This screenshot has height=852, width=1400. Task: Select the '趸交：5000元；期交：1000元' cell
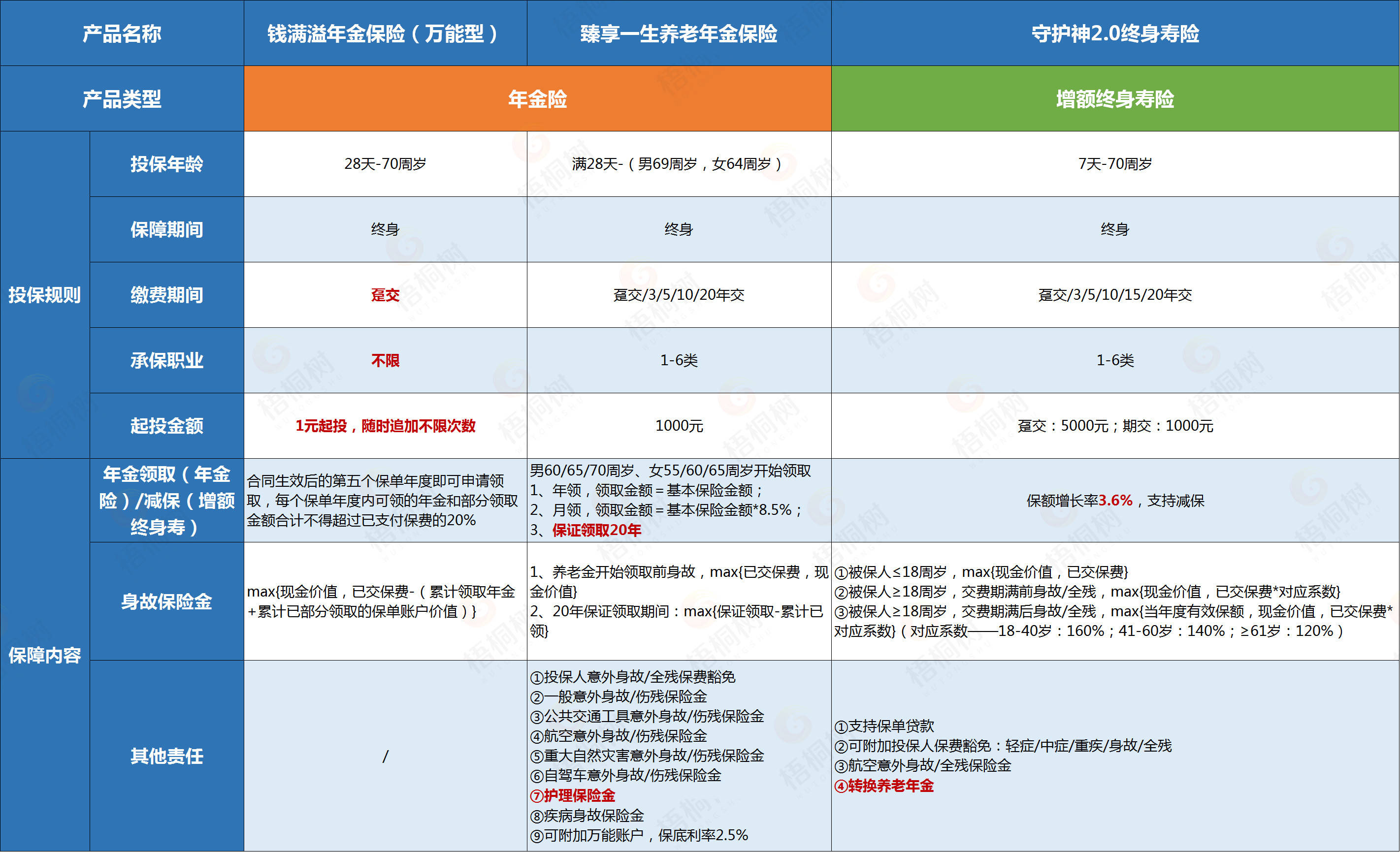click(1115, 425)
